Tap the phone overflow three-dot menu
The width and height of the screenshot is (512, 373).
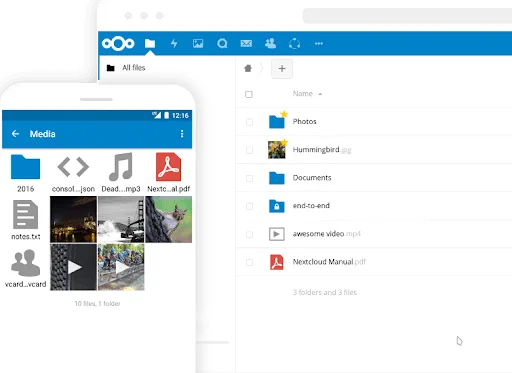pyautogui.click(x=182, y=134)
